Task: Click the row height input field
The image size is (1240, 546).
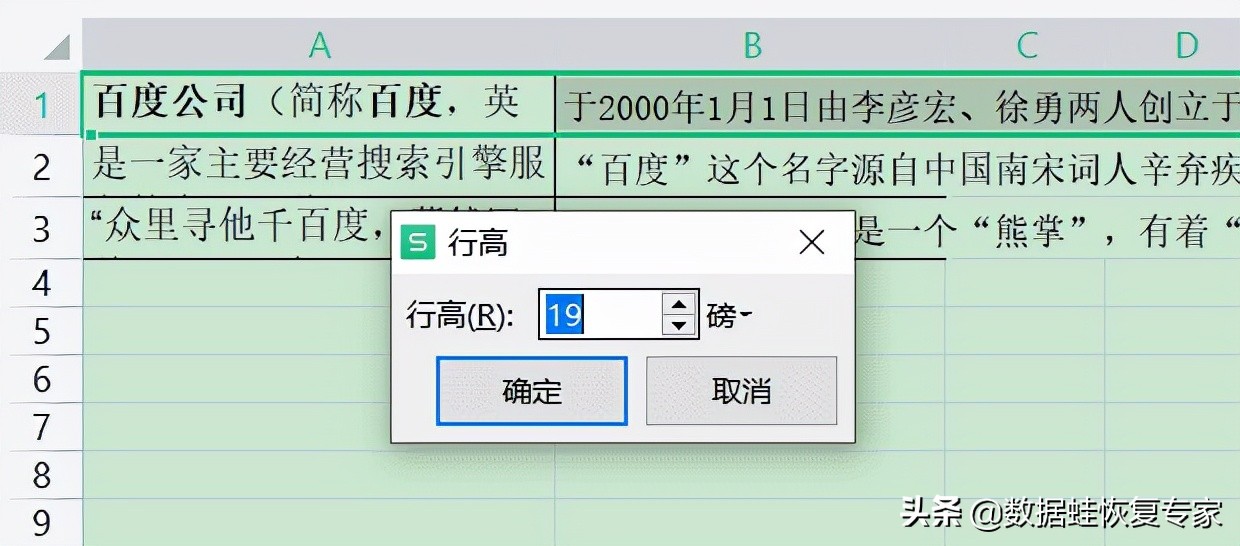Action: pyautogui.click(x=600, y=316)
